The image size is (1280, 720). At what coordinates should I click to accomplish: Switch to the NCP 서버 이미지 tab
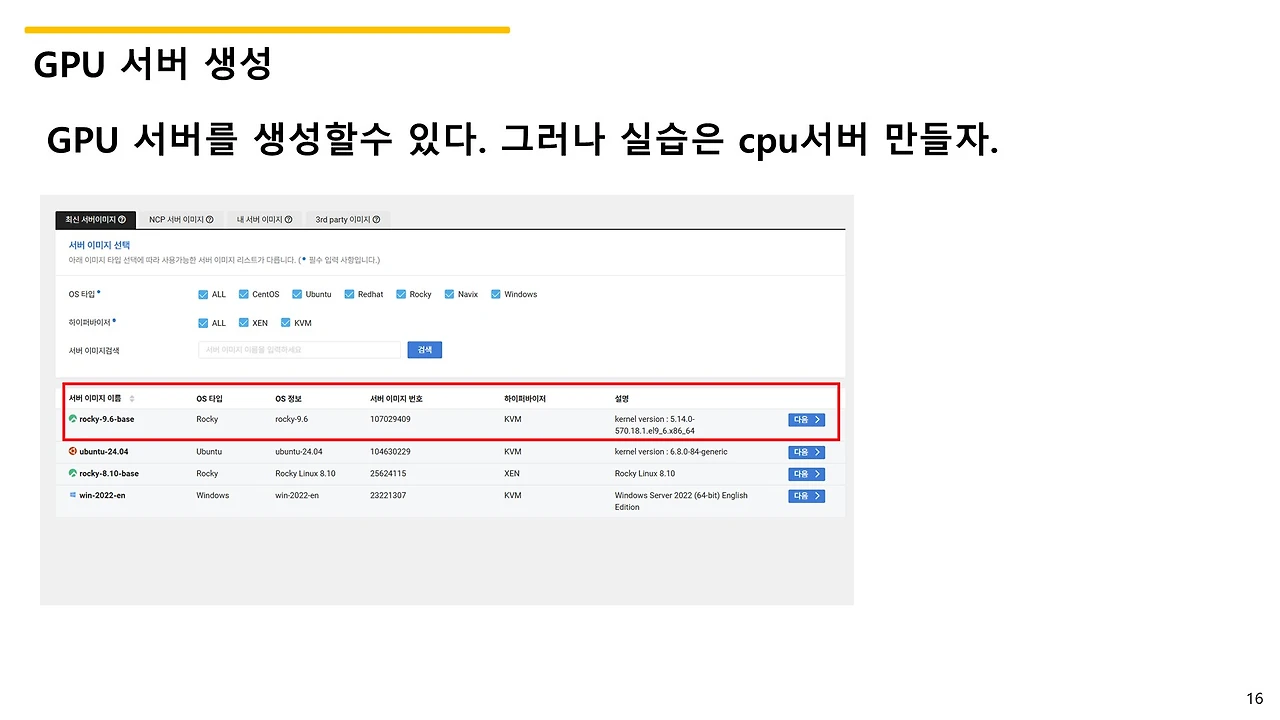[180, 219]
